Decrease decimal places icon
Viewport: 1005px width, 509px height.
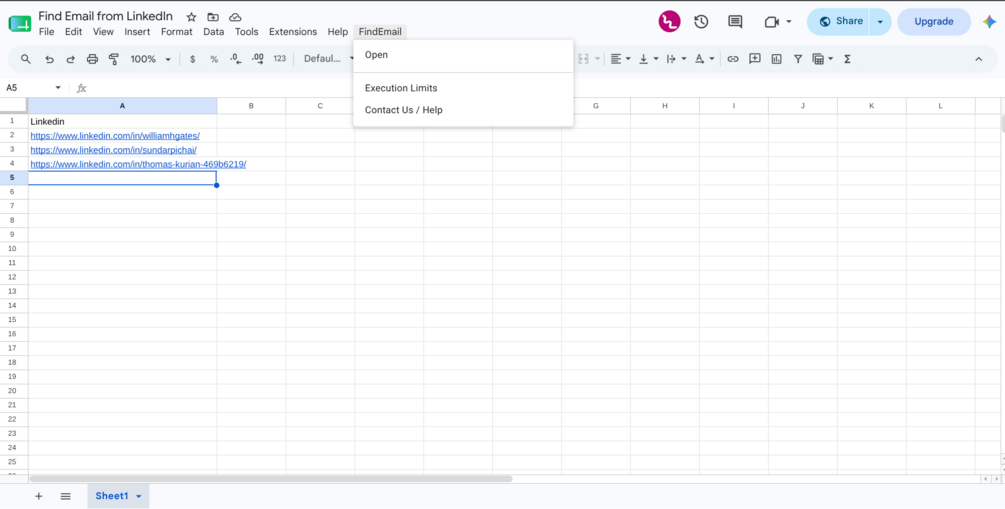click(x=236, y=59)
